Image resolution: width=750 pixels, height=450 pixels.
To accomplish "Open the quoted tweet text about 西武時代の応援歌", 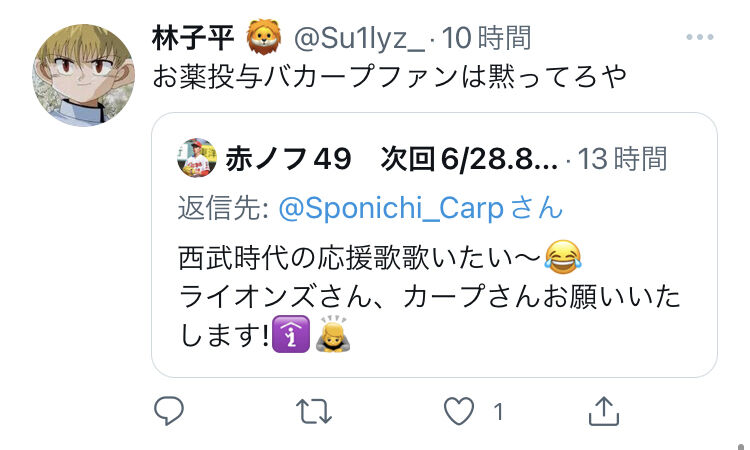I will coord(429,296).
